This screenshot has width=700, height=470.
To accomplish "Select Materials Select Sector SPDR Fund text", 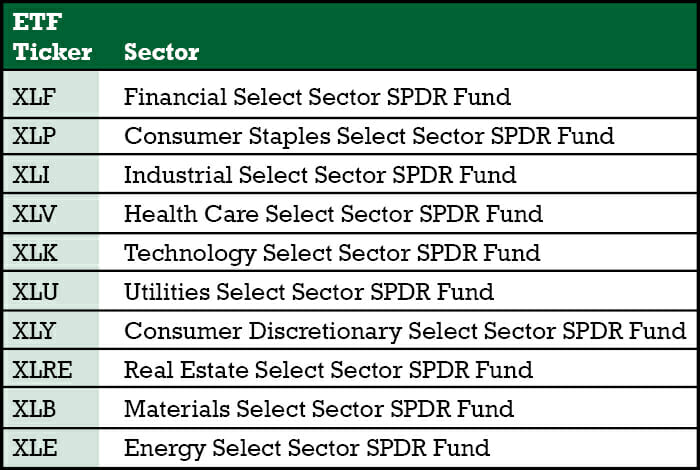I will point(318,409).
